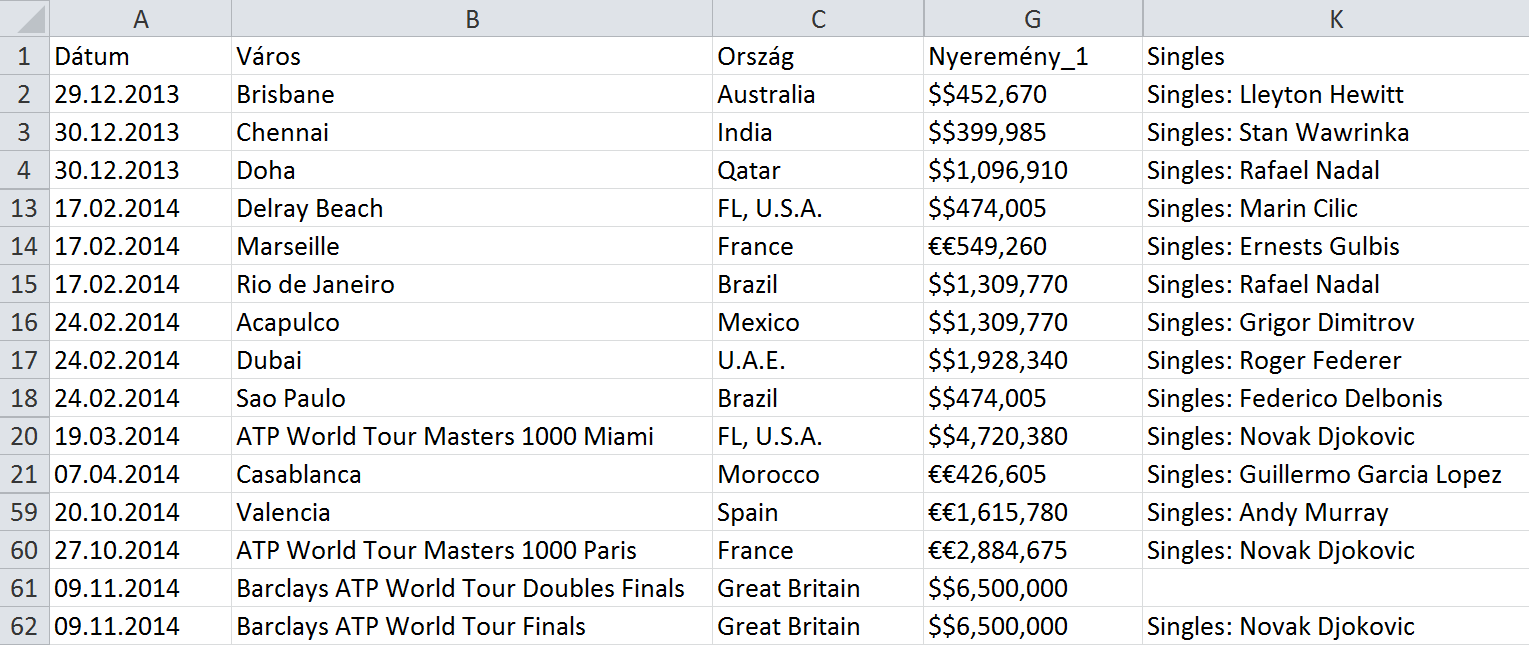Select column A header
Screen dimensions: 1529x645
140,18
